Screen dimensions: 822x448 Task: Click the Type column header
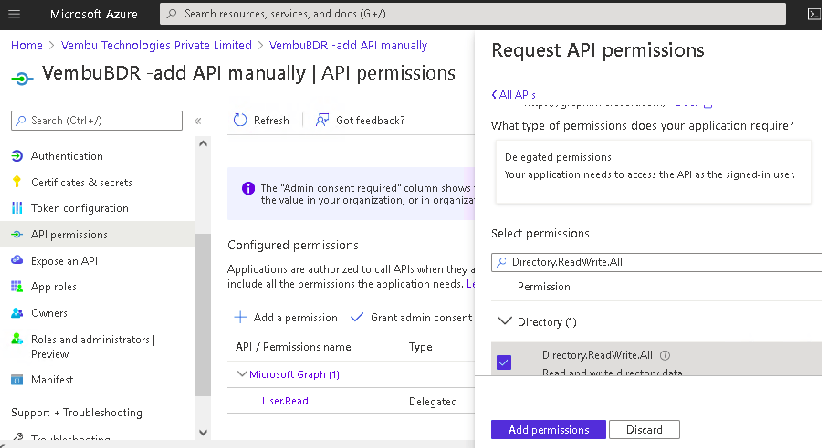(x=420, y=347)
